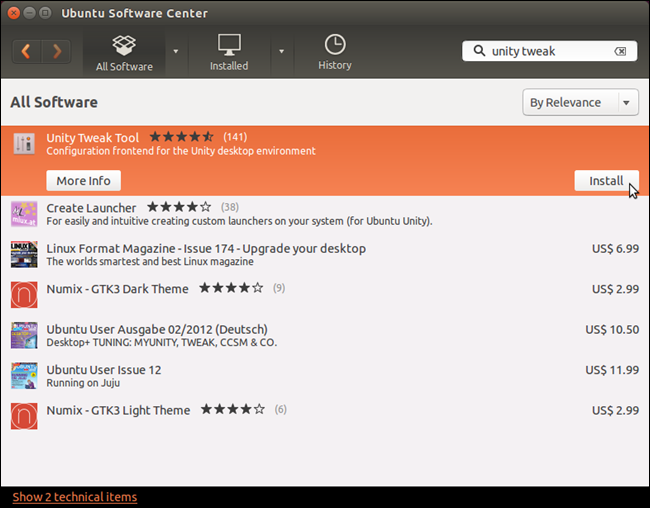
Task: Expand the Installed dropdown arrow
Action: click(x=281, y=51)
